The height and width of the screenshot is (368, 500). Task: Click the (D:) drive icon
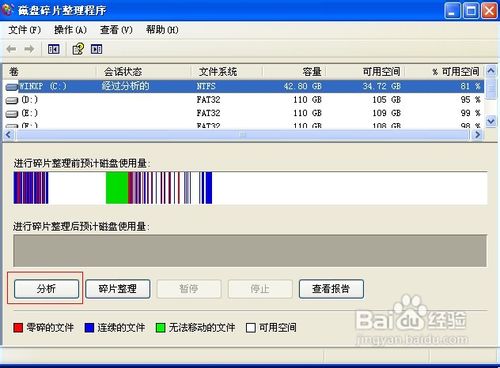click(12, 100)
